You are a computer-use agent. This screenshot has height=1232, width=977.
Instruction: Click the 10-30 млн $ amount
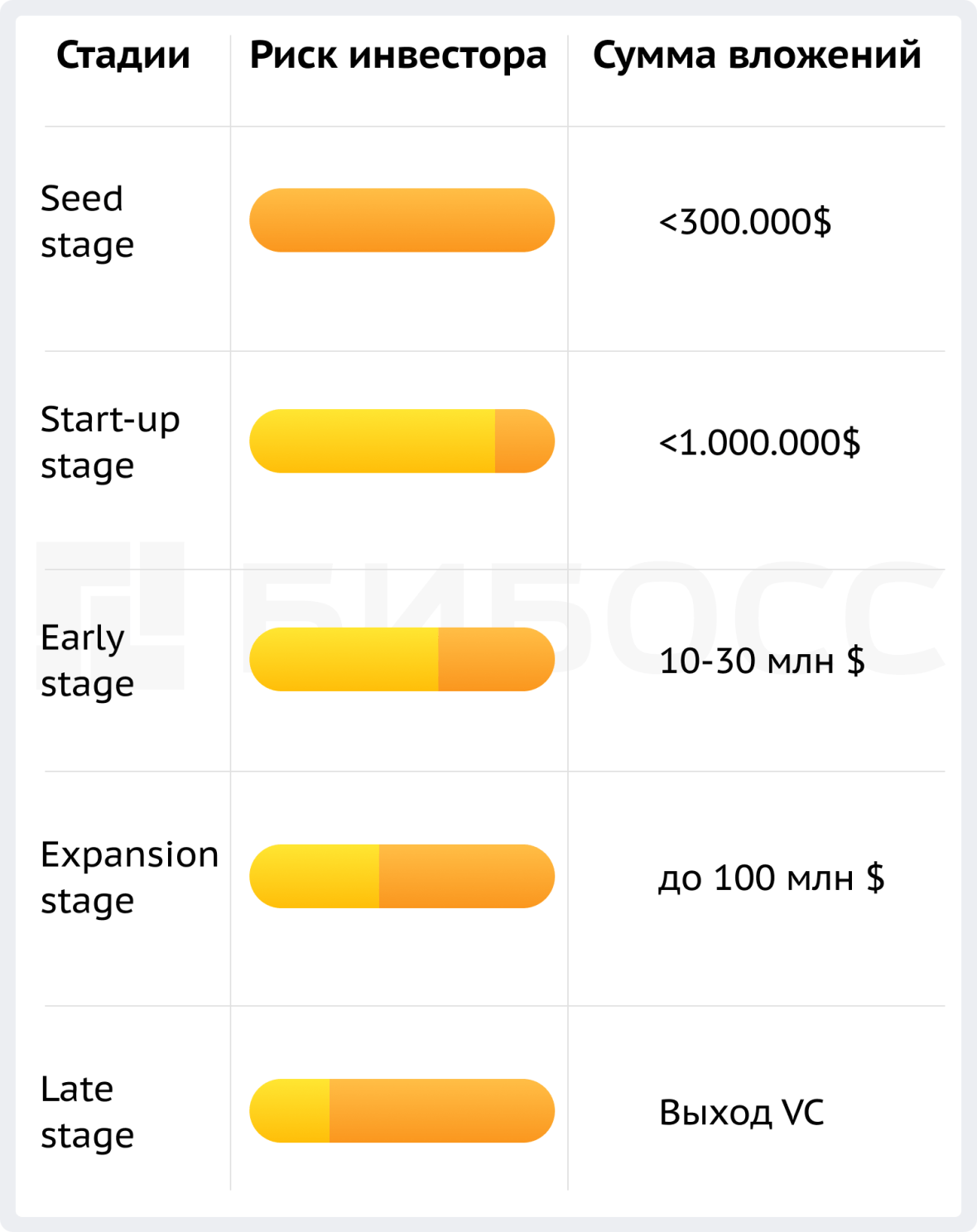click(x=762, y=661)
